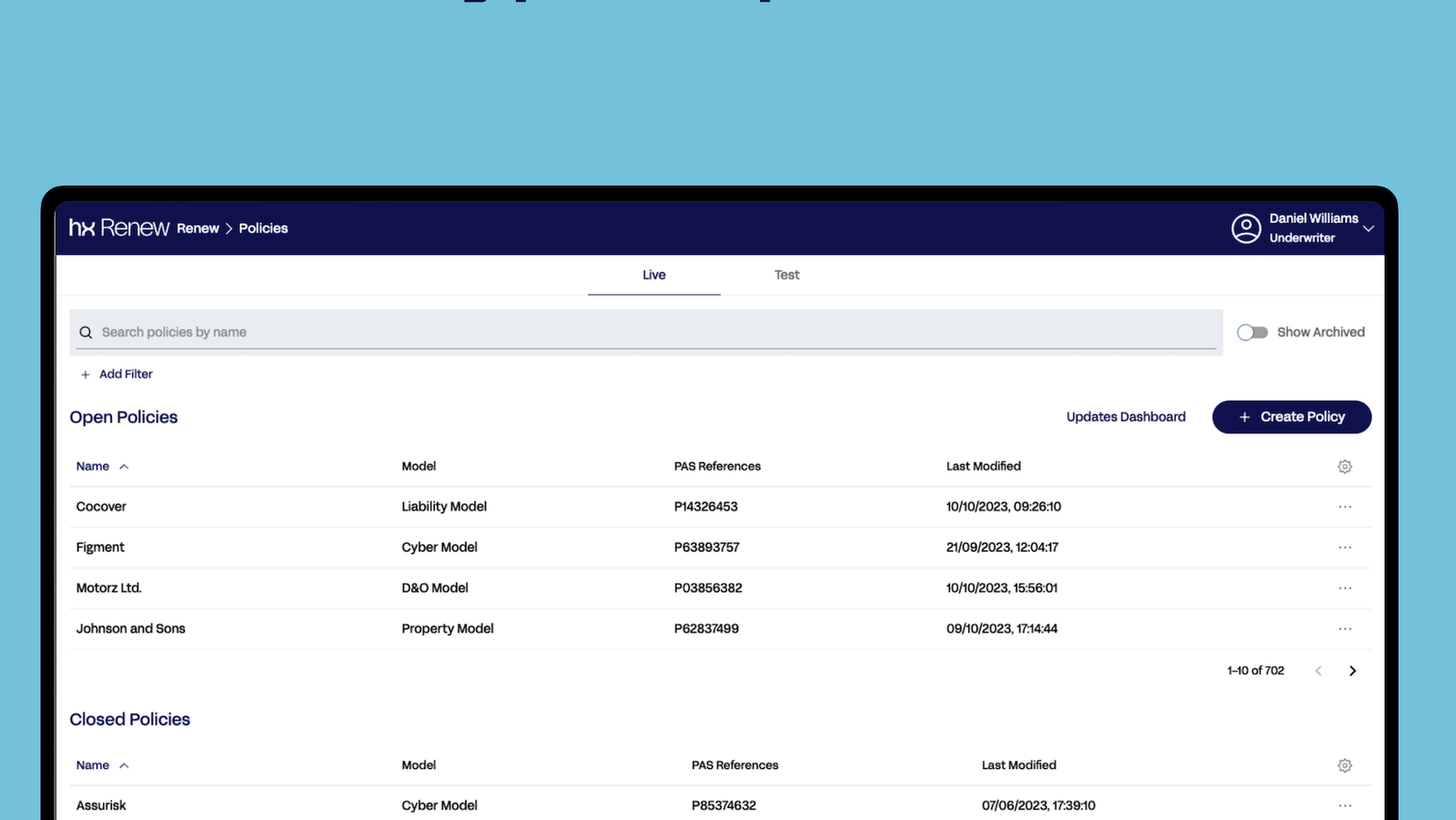1456x820 pixels.
Task: Click the Liability Model cell
Action: tap(444, 507)
